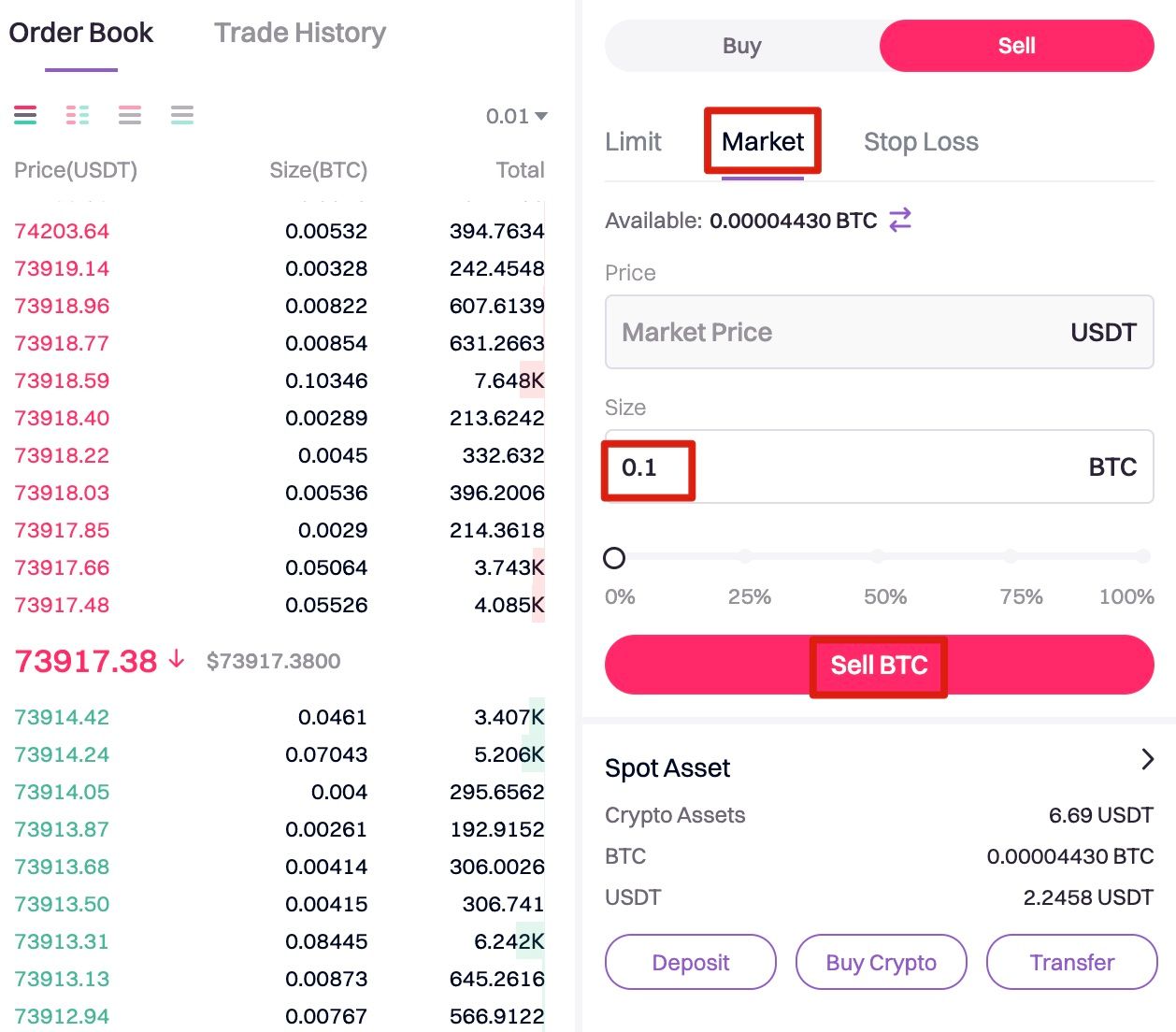Image resolution: width=1176 pixels, height=1032 pixels.
Task: Click the swap arrows icon beside Available balance
Action: point(900,220)
